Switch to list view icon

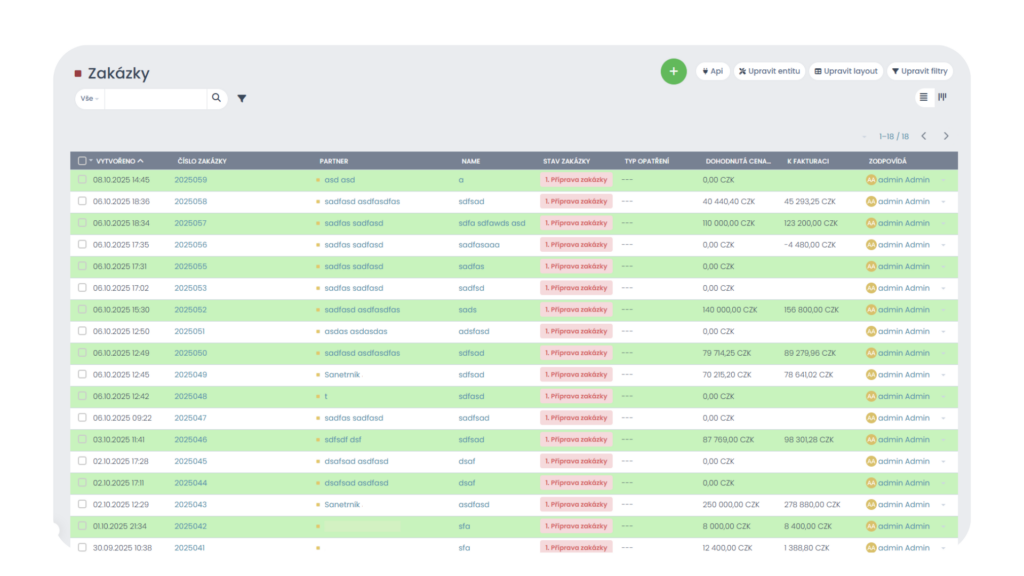coord(923,97)
